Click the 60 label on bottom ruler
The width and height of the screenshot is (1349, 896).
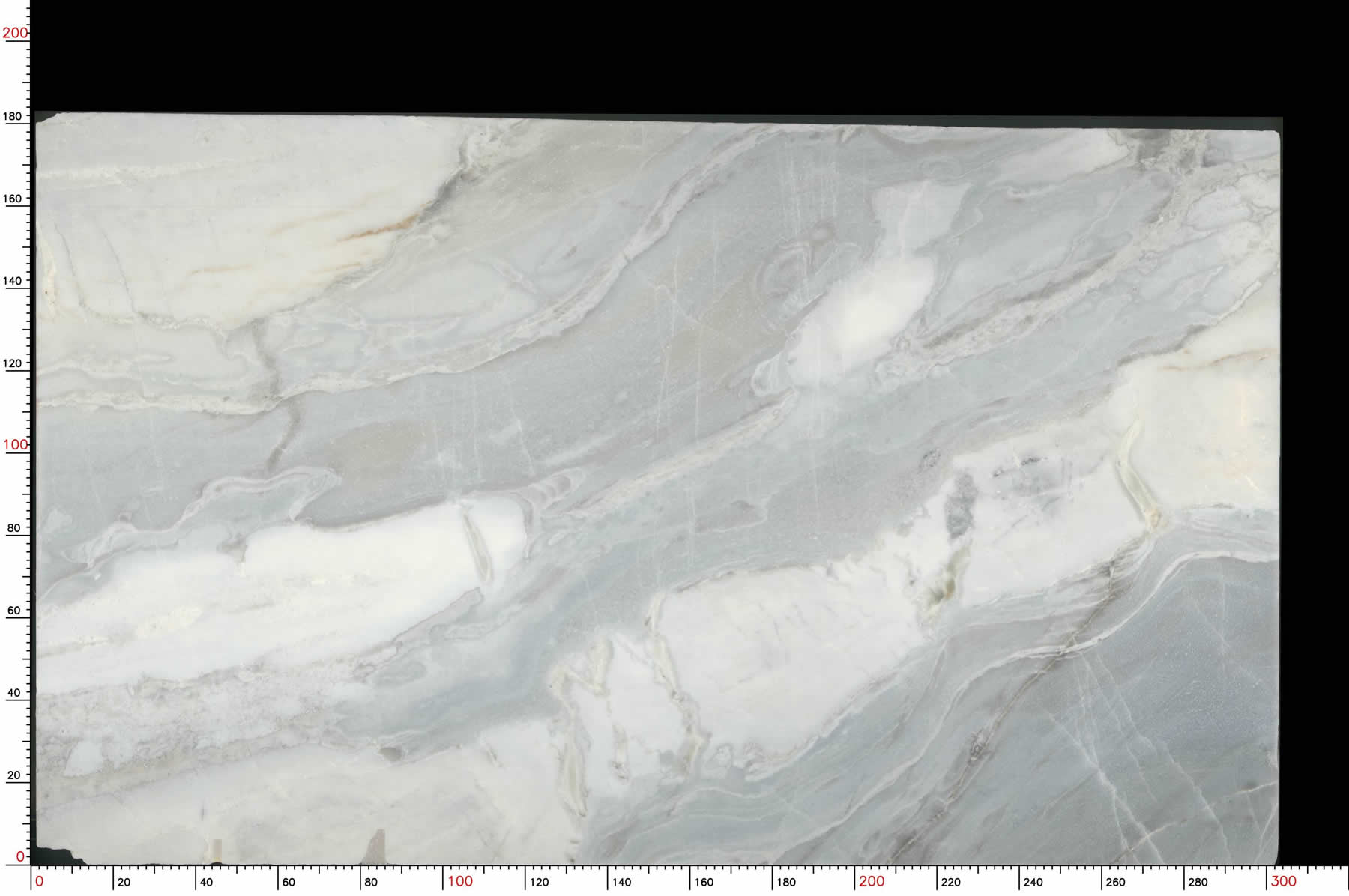point(289,883)
